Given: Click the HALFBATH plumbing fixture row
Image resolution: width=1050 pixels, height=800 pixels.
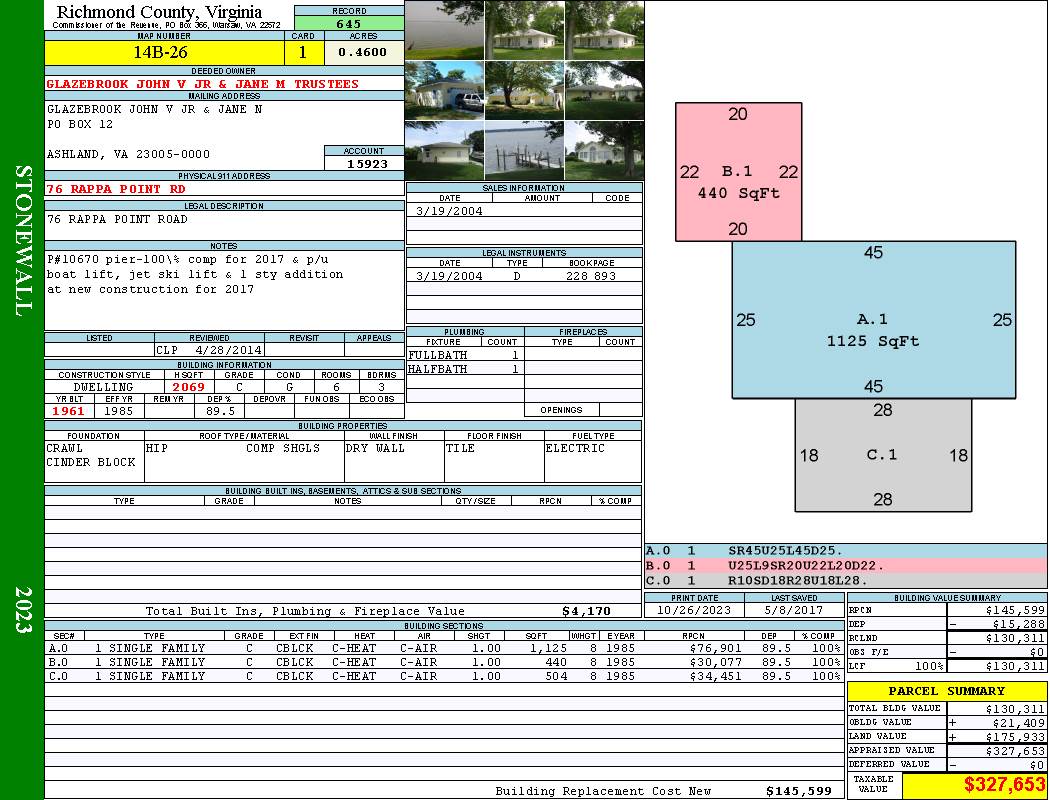Looking at the screenshot, I should click(x=465, y=369).
